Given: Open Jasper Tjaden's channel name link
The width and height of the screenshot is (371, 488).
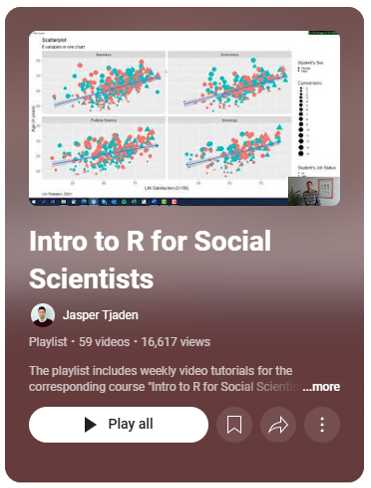Looking at the screenshot, I should click(x=100, y=315).
